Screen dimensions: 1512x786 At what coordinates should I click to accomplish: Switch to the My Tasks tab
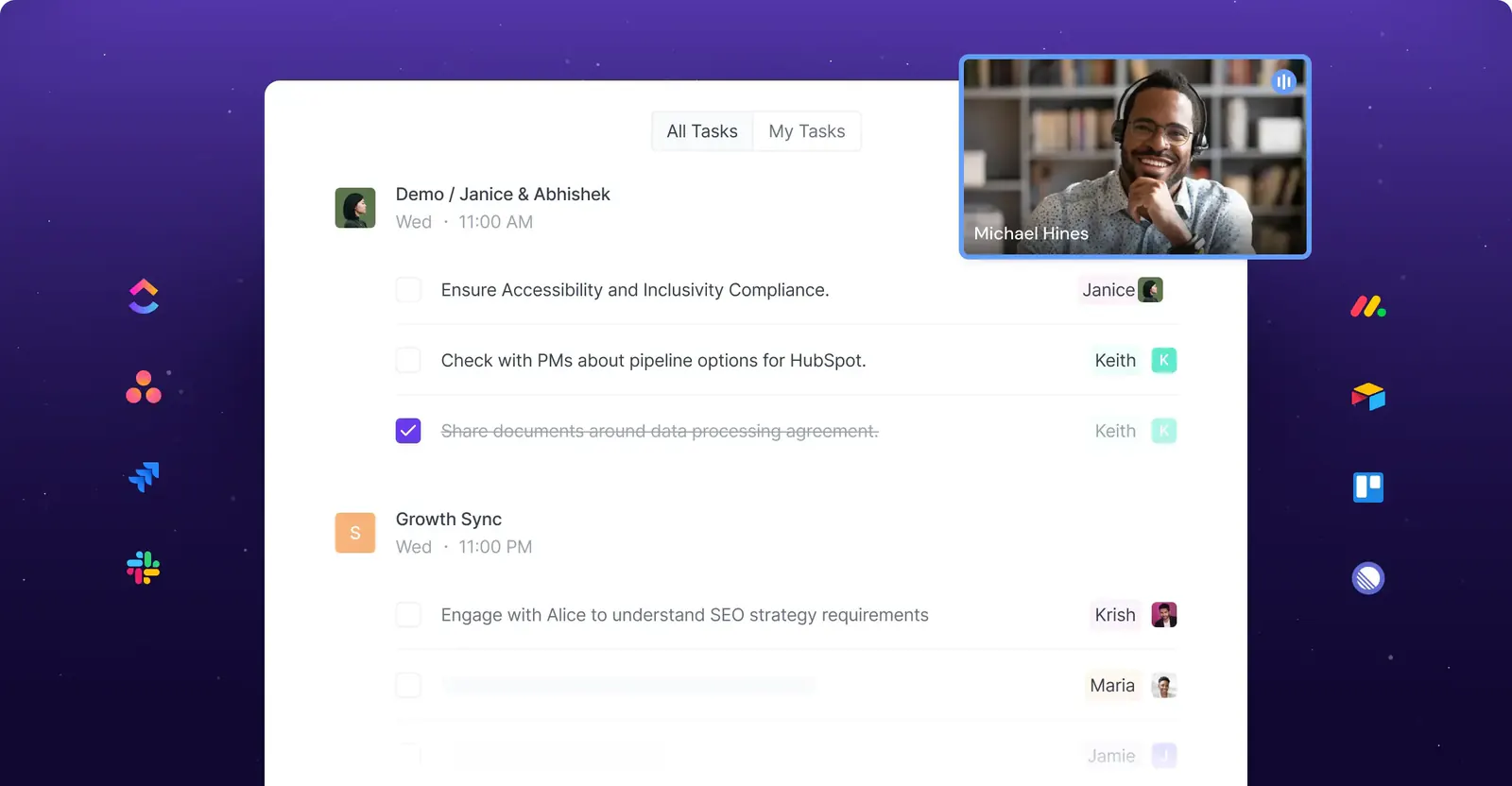(x=807, y=131)
